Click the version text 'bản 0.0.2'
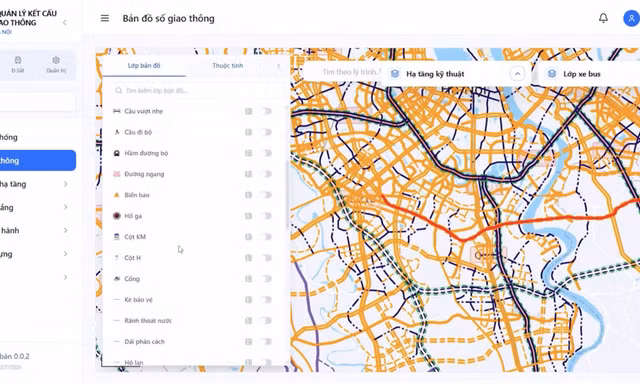 [15, 356]
